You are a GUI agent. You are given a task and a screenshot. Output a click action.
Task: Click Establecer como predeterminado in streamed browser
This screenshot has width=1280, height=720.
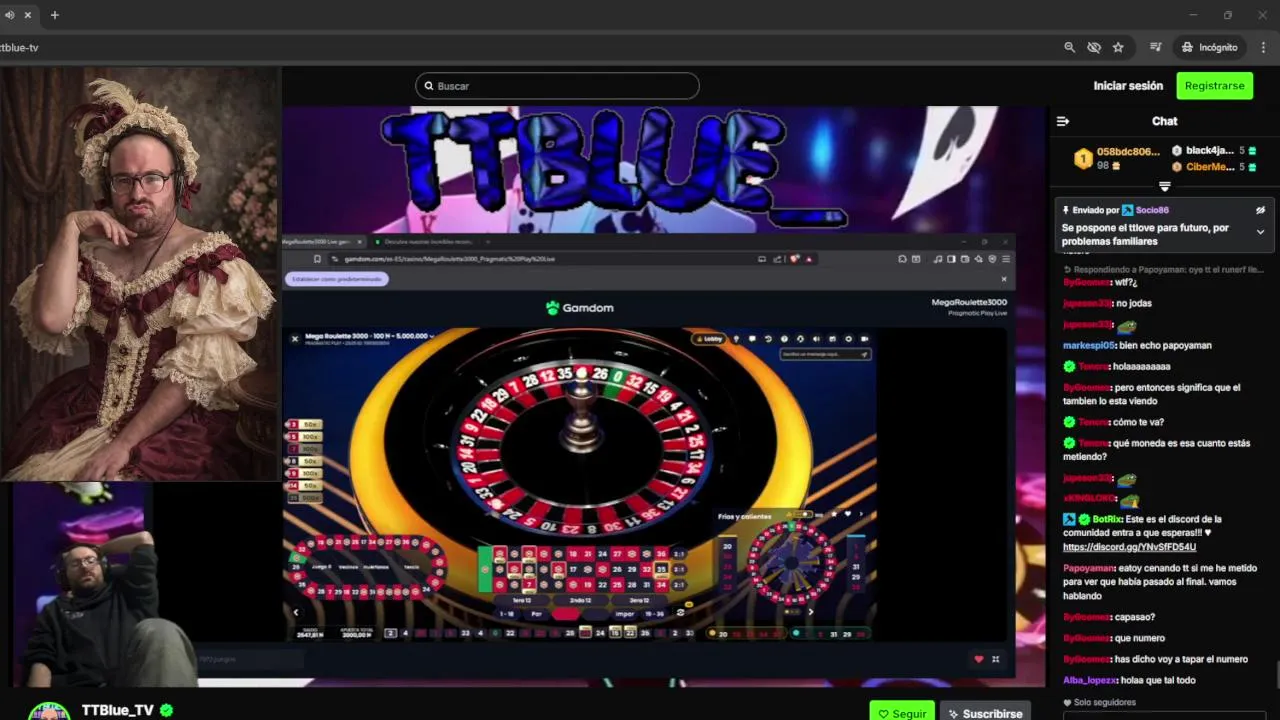337,279
